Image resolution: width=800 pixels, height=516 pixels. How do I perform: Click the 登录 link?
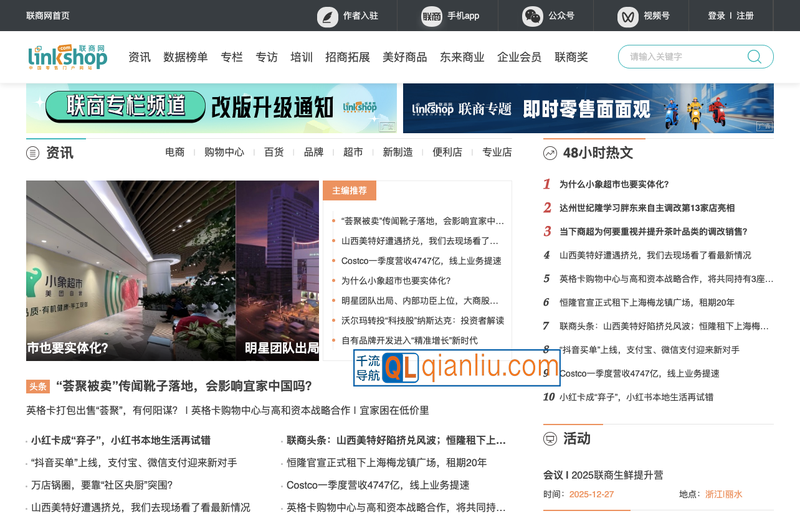(716, 16)
